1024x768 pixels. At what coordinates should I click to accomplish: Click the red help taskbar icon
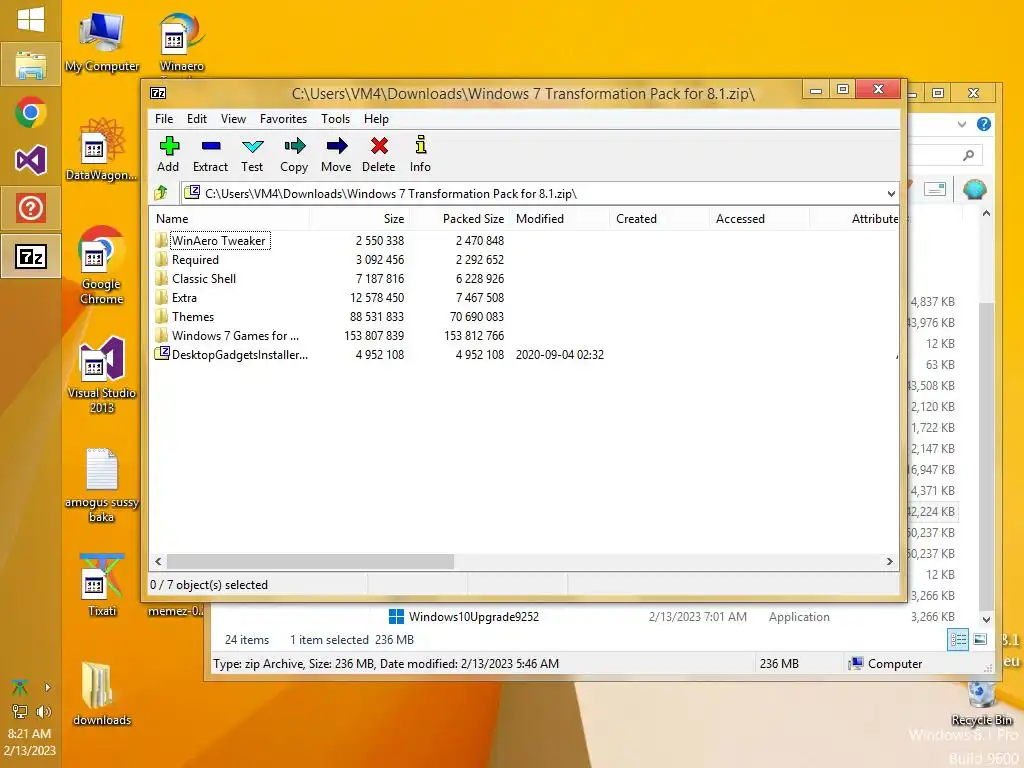(31, 208)
